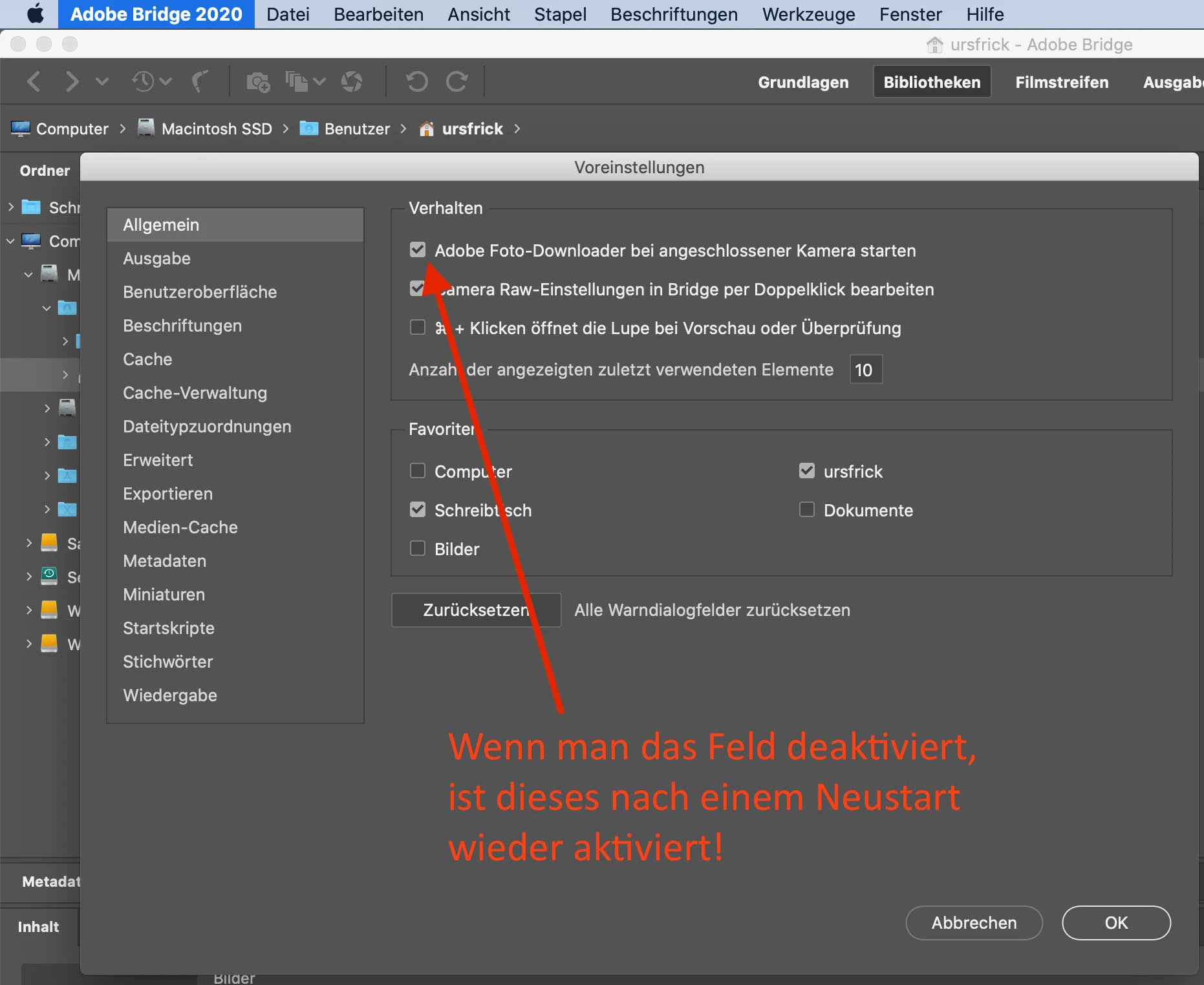The image size is (1204, 985).
Task: Click recent elements count field showing 10
Action: coord(866,370)
